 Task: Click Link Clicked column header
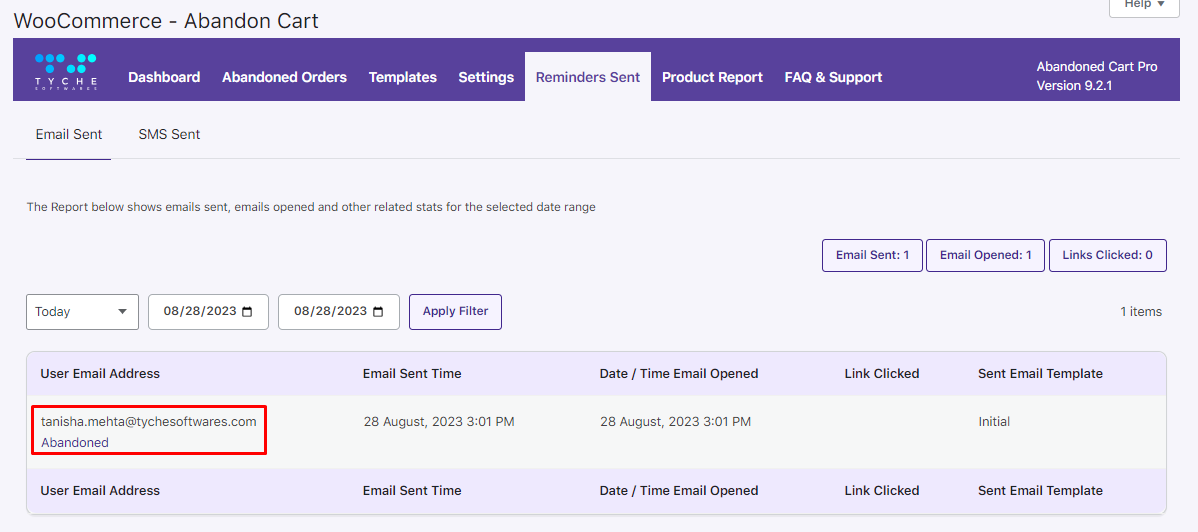coord(882,374)
